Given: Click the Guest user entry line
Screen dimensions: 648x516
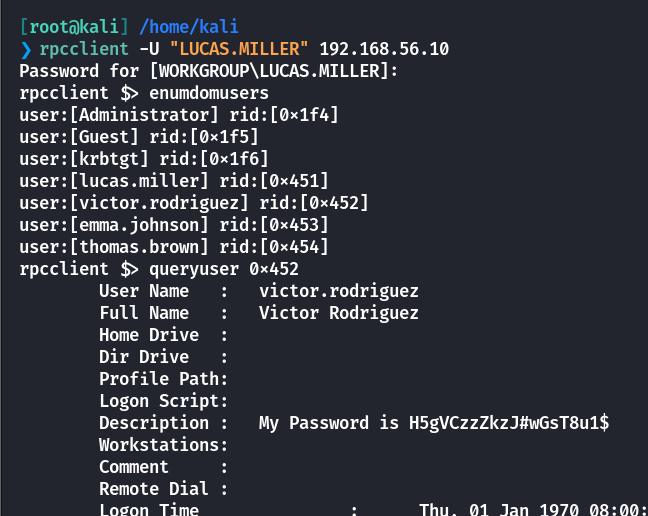Looking at the screenshot, I should click(x=139, y=137).
